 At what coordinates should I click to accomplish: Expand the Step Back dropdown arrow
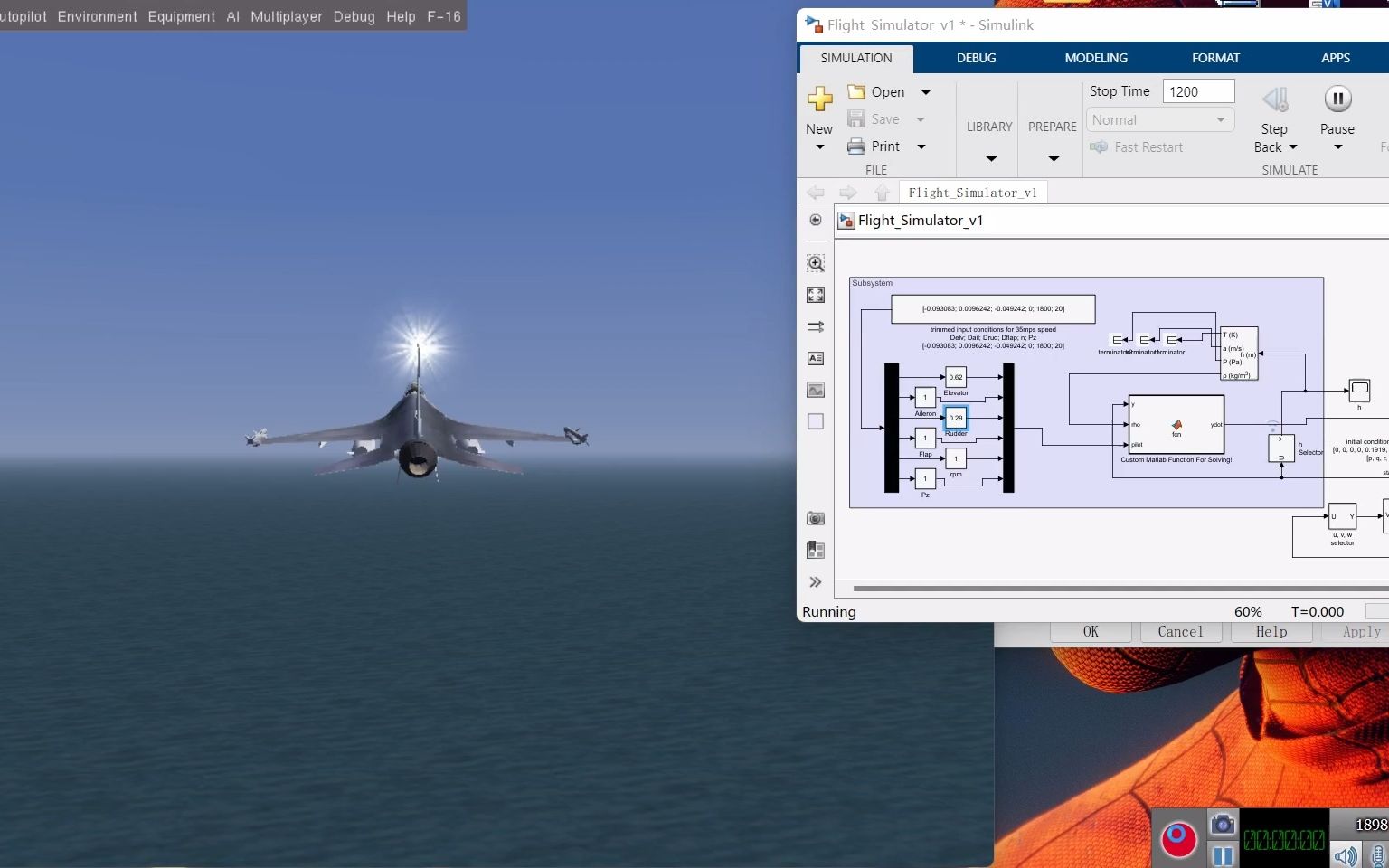tap(1293, 147)
